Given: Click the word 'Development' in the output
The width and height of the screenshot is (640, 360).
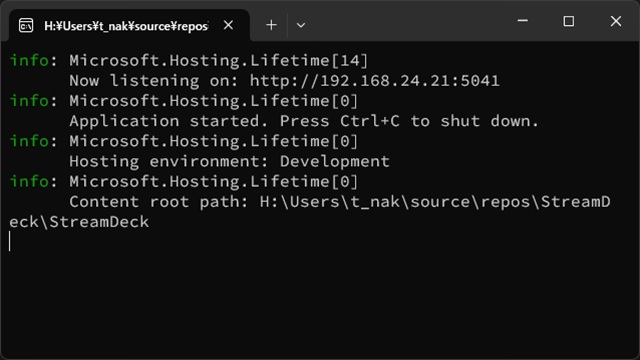Looking at the screenshot, I should point(335,162).
